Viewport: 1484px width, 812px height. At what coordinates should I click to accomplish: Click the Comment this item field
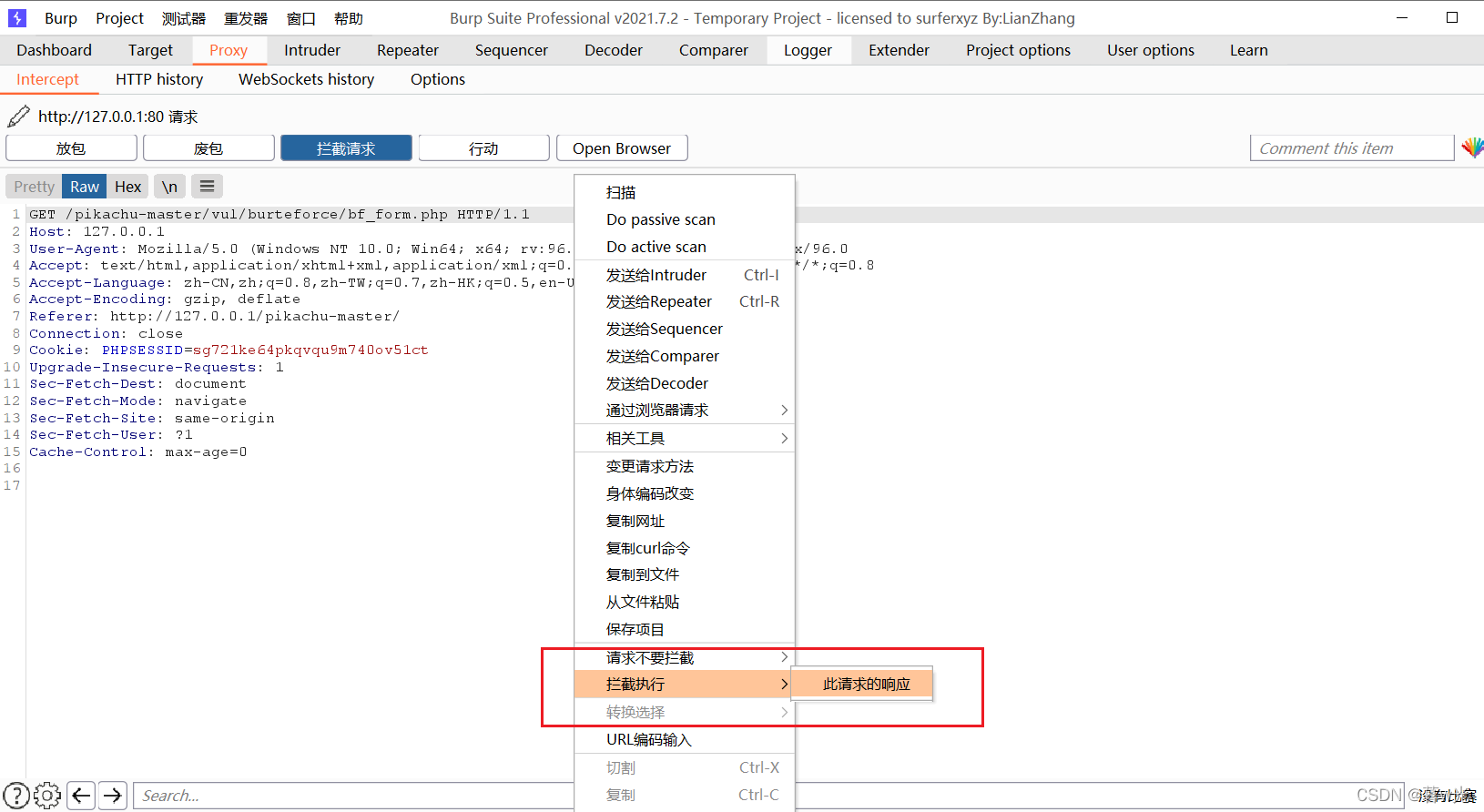pos(1352,148)
